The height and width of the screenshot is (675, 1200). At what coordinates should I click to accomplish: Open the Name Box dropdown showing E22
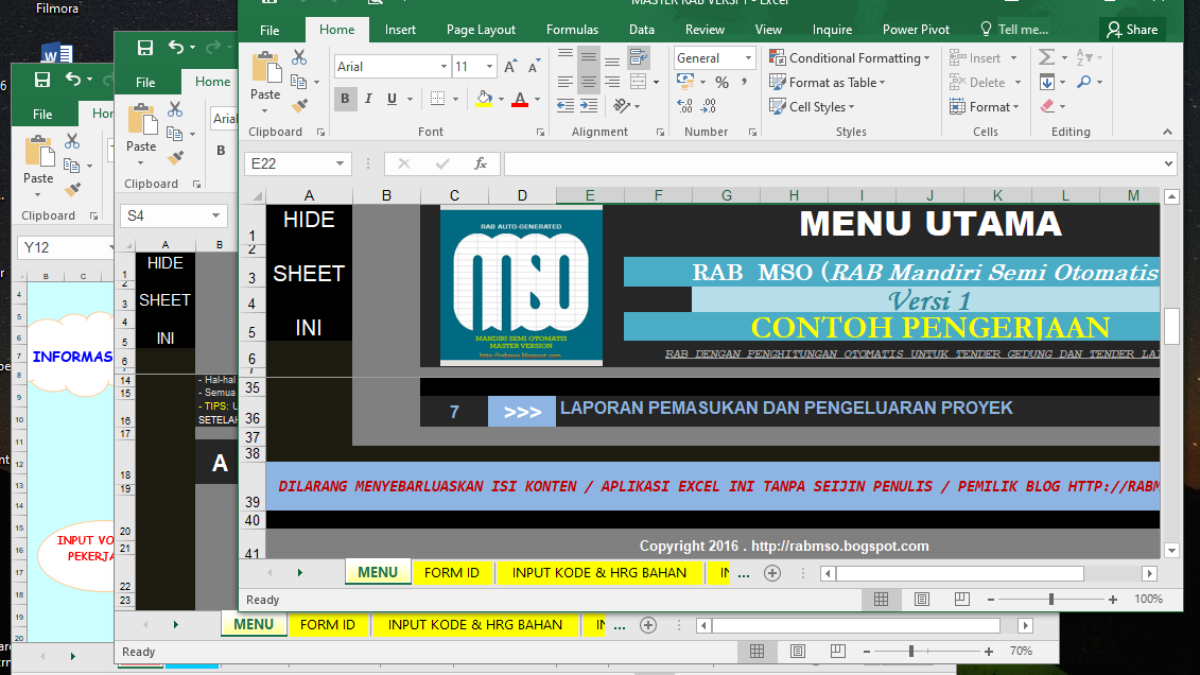340,164
